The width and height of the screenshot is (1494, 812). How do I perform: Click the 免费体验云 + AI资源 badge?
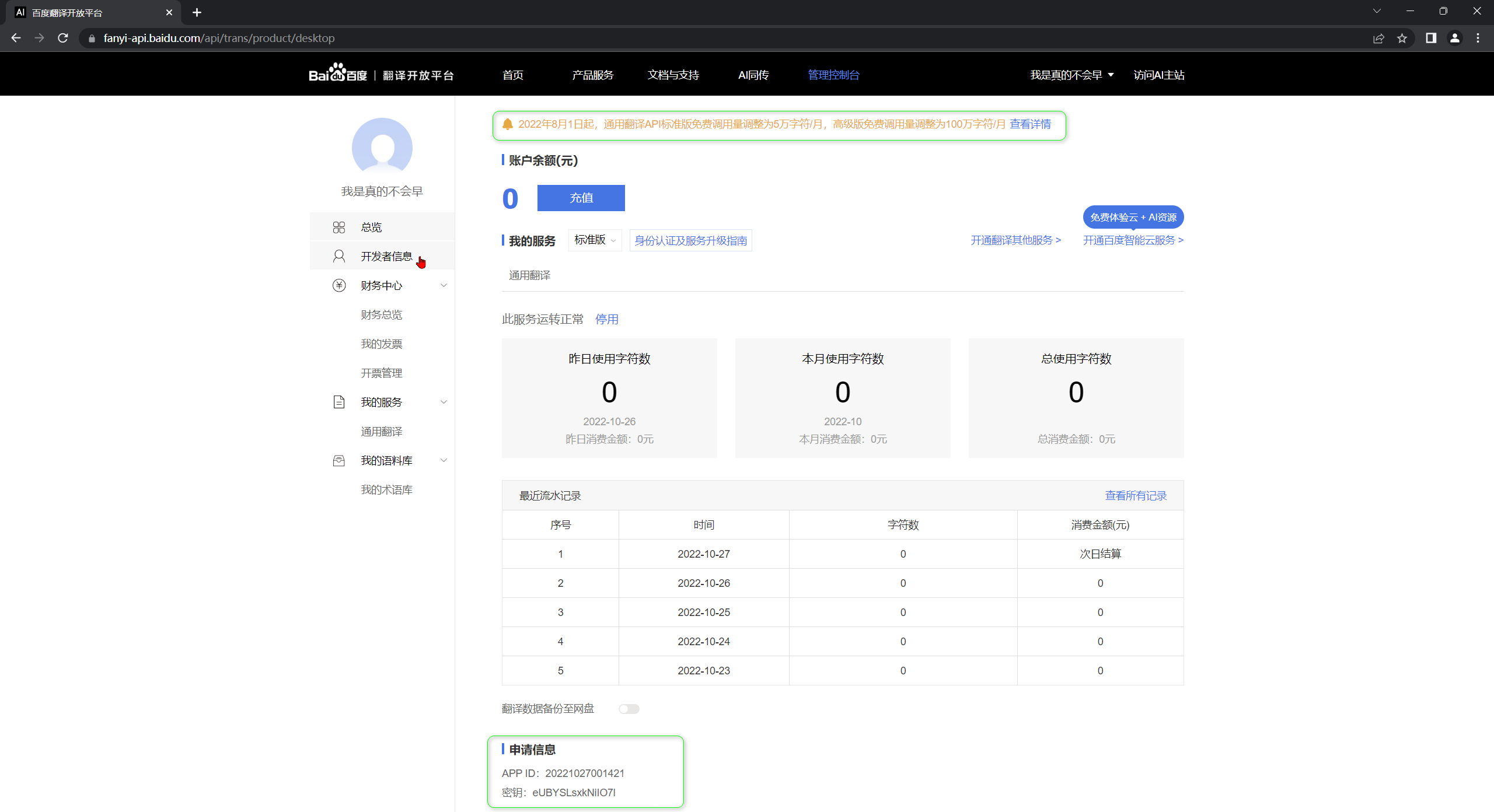pos(1133,217)
